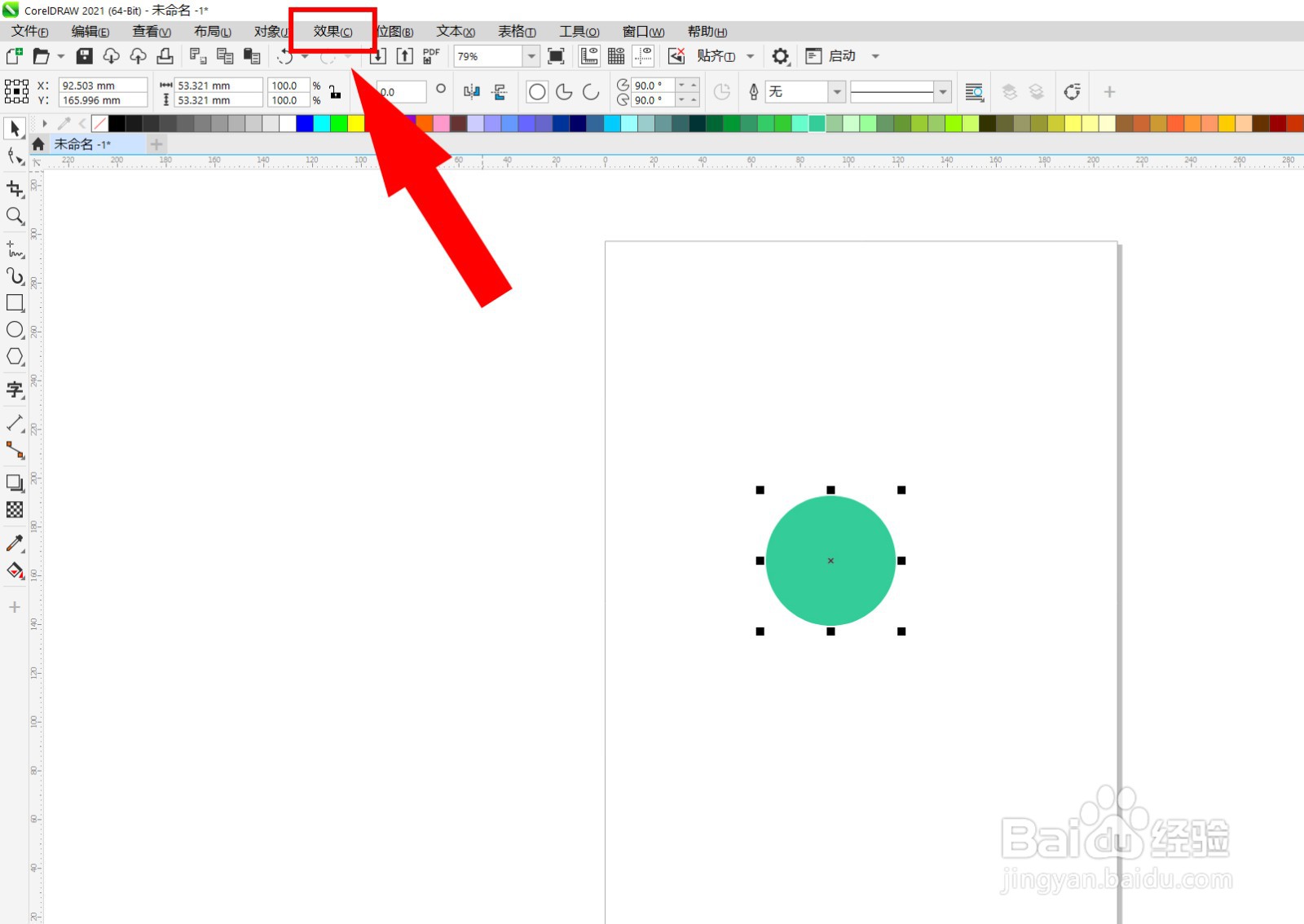This screenshot has height=924, width=1304.
Task: Open the 效果 (Effects) menu
Action: coord(333,32)
